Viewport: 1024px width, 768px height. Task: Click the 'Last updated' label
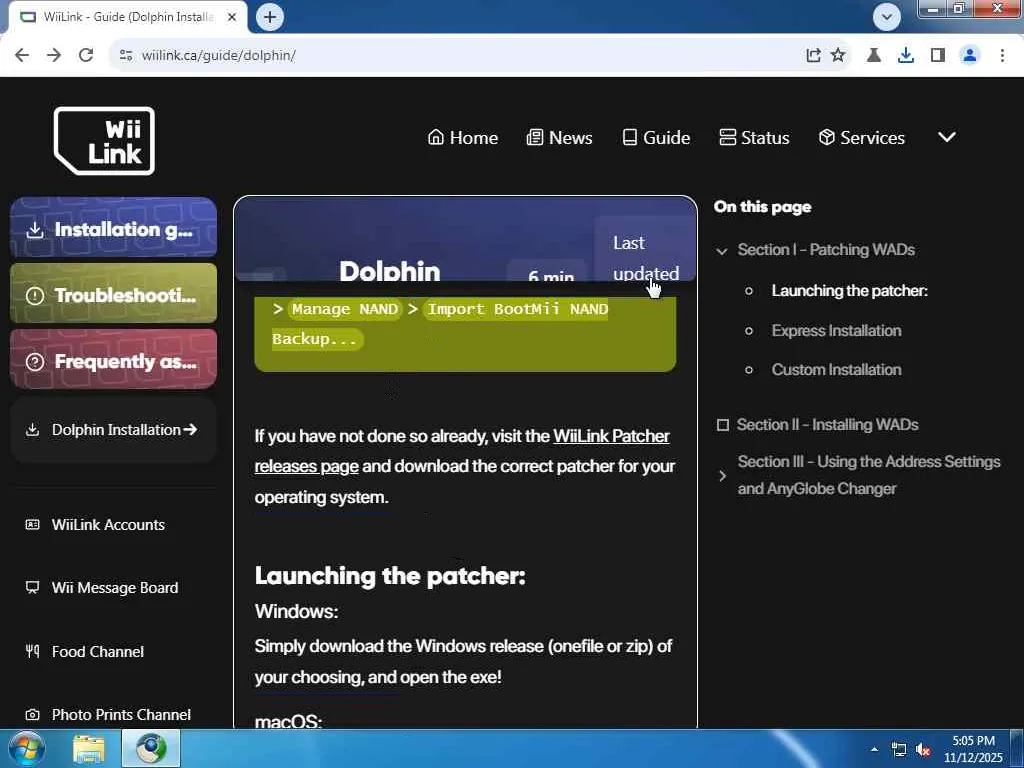click(x=645, y=257)
